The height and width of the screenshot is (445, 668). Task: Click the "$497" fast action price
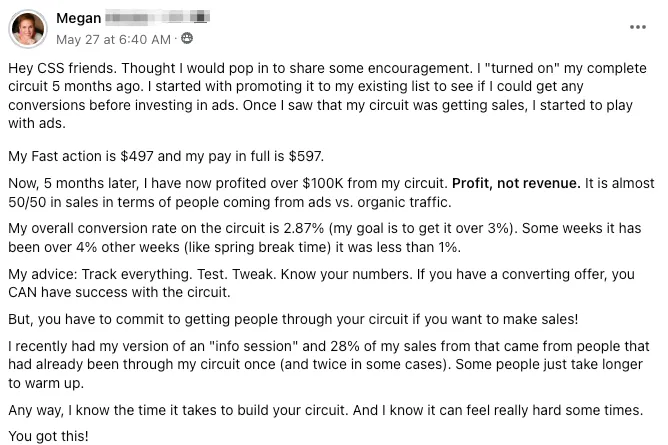(137, 156)
